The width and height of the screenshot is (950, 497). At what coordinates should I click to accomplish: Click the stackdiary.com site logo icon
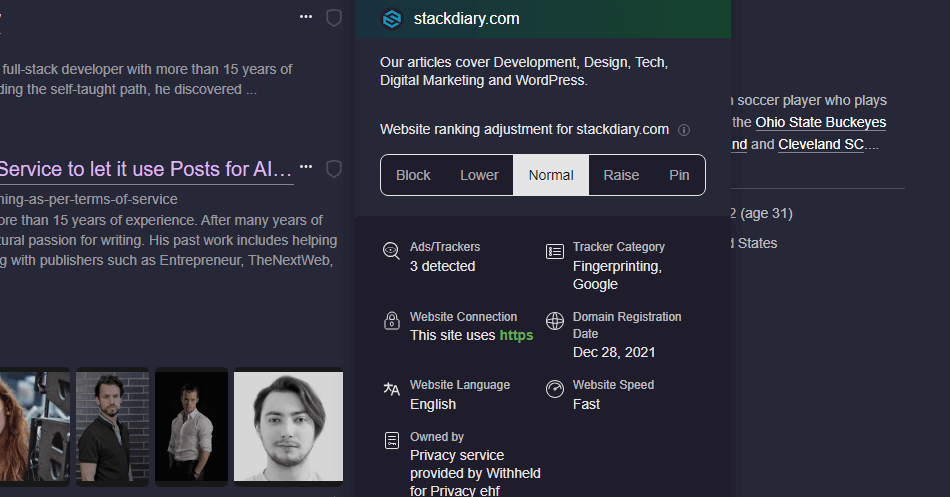tap(392, 19)
